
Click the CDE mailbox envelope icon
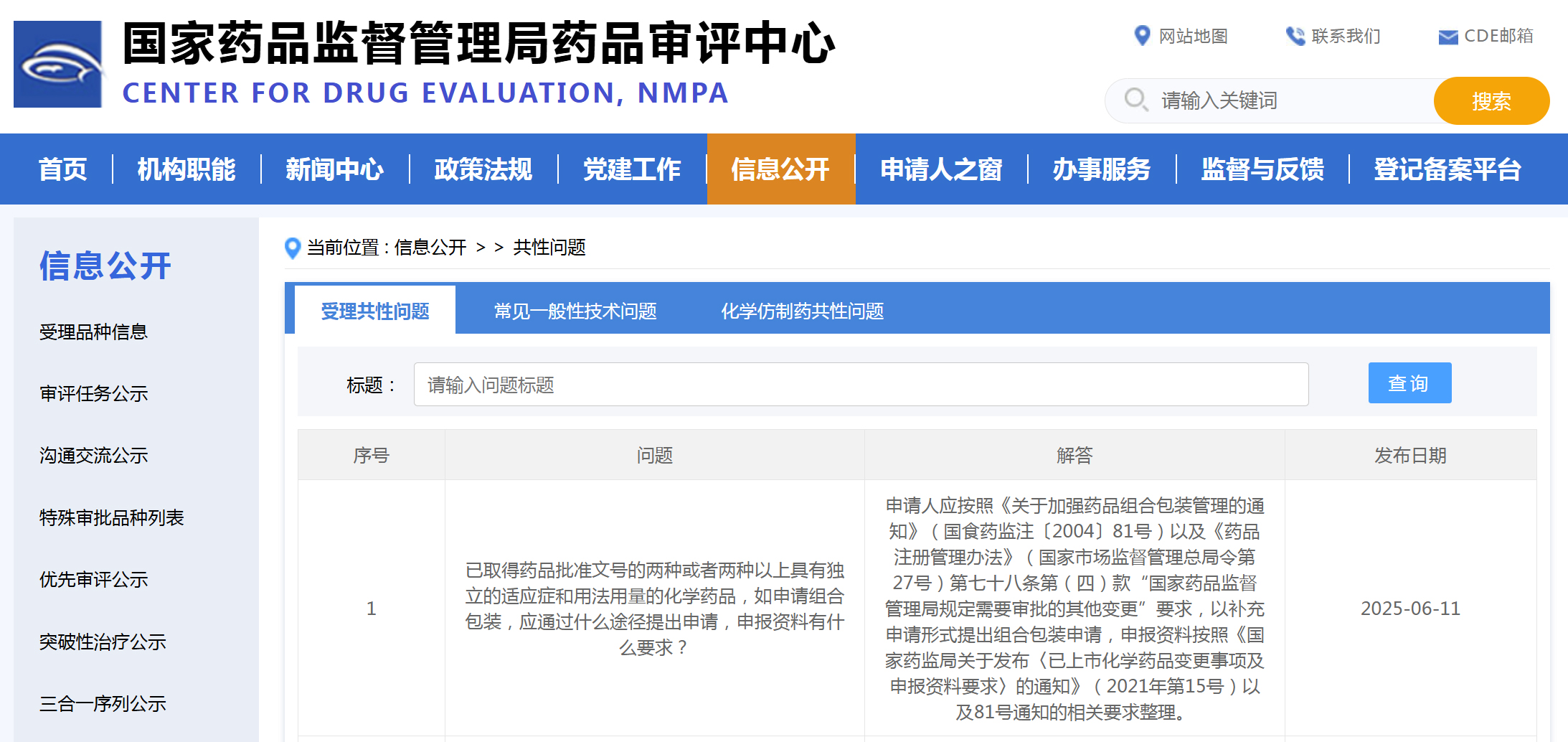point(1448,37)
